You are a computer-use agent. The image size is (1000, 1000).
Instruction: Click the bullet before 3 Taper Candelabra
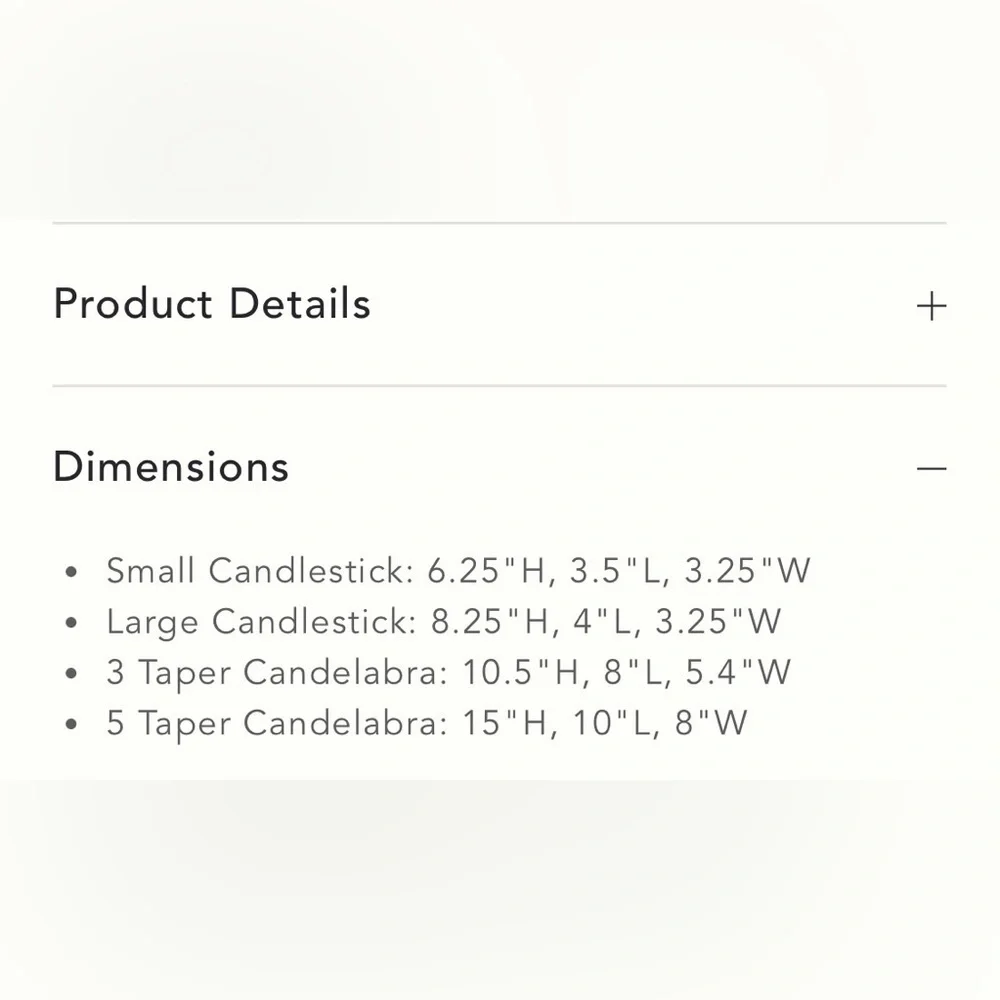coord(71,673)
